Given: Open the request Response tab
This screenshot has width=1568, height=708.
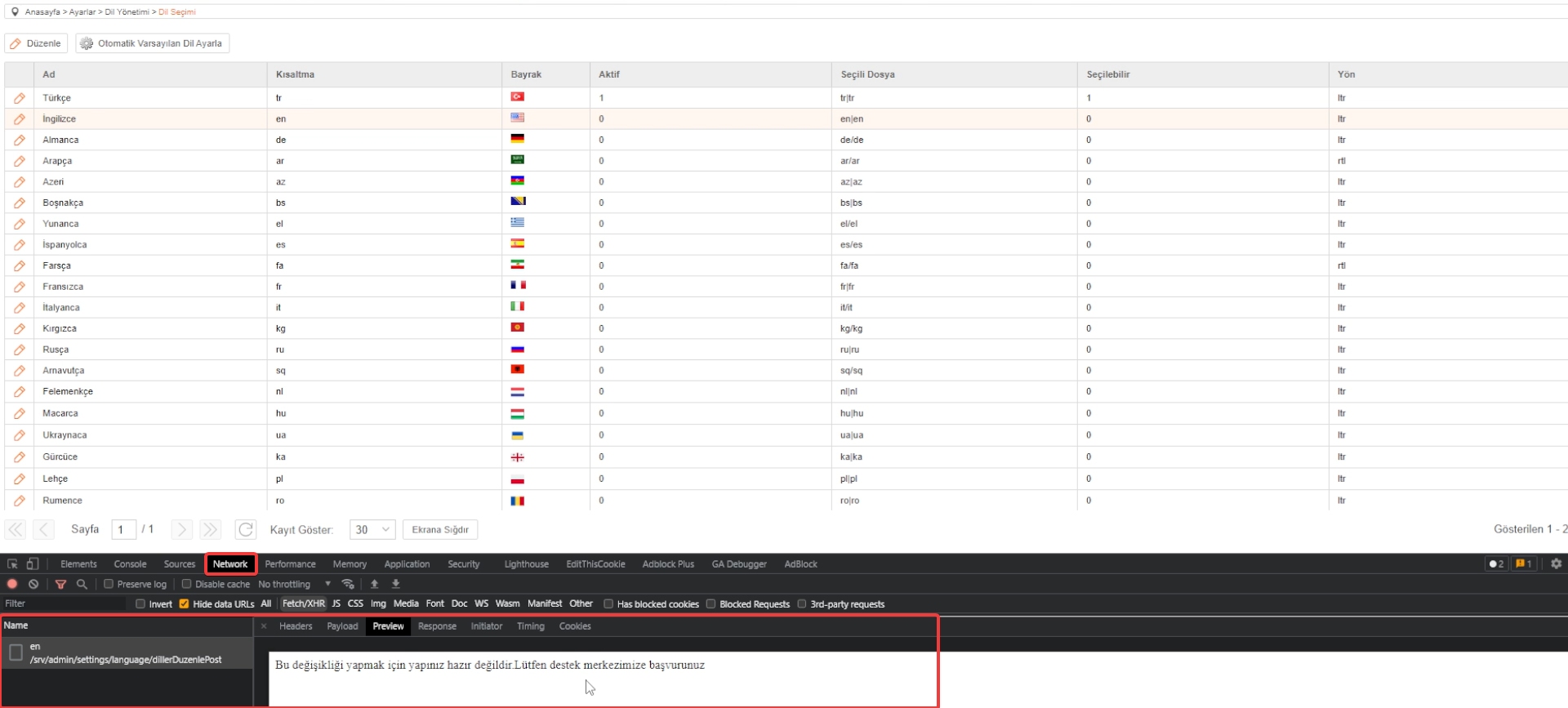Looking at the screenshot, I should tap(437, 626).
